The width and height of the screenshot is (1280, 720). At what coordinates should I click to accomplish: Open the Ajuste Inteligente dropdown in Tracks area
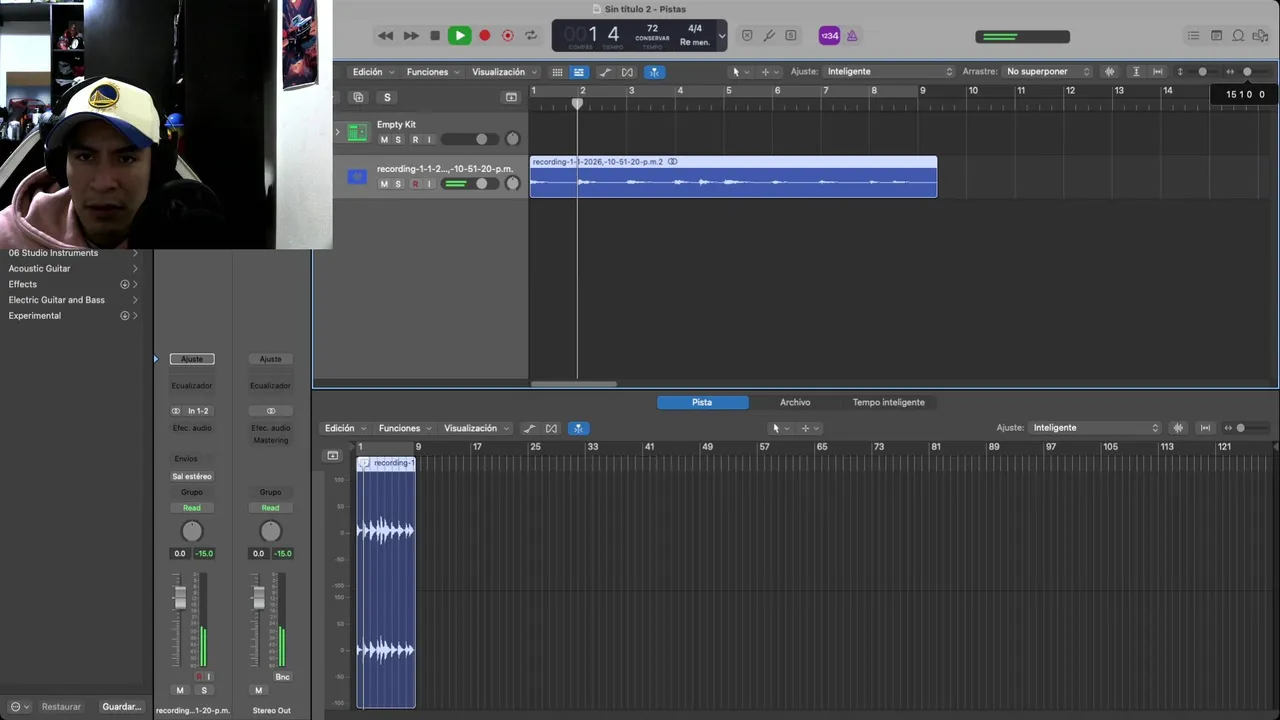[889, 72]
